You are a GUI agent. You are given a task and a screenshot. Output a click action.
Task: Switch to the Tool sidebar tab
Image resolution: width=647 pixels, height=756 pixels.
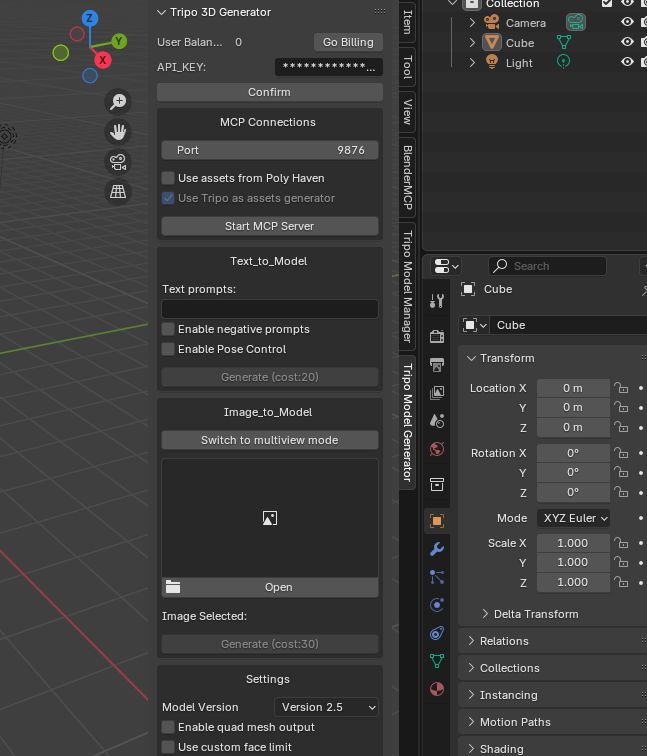tap(408, 67)
